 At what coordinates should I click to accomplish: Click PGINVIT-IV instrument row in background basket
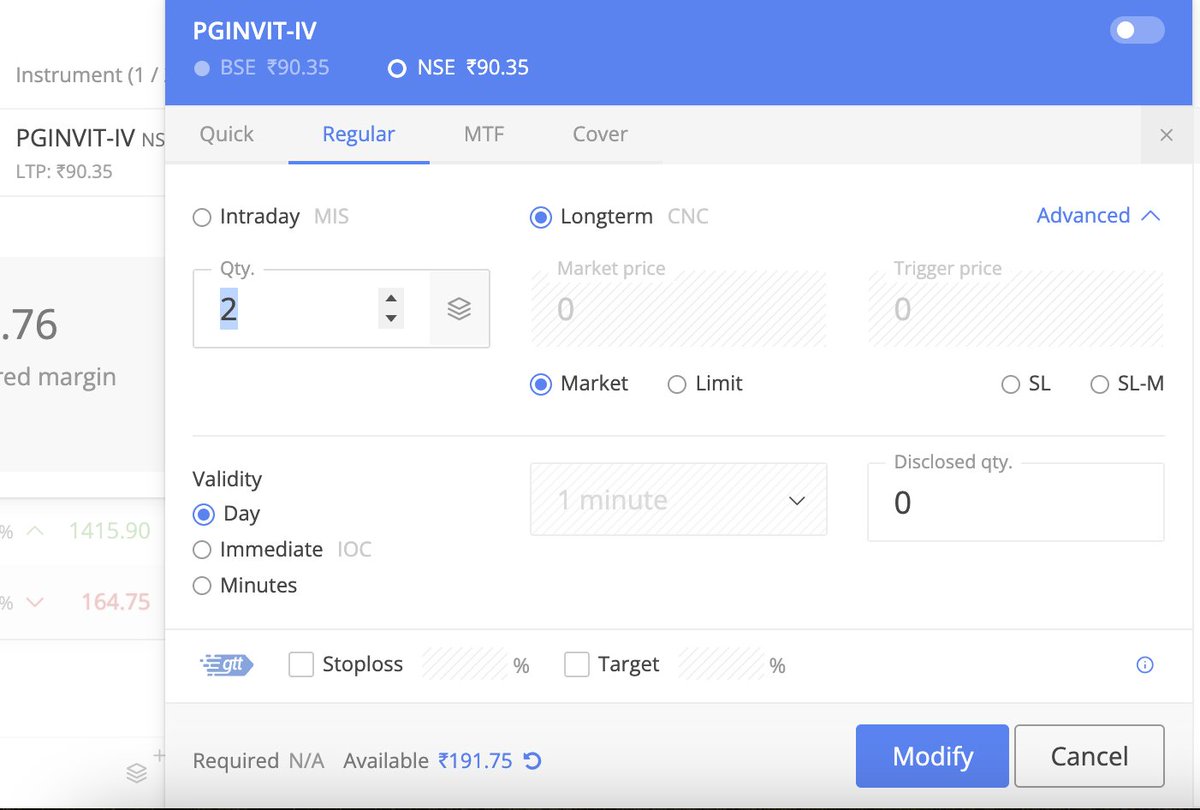click(x=82, y=153)
